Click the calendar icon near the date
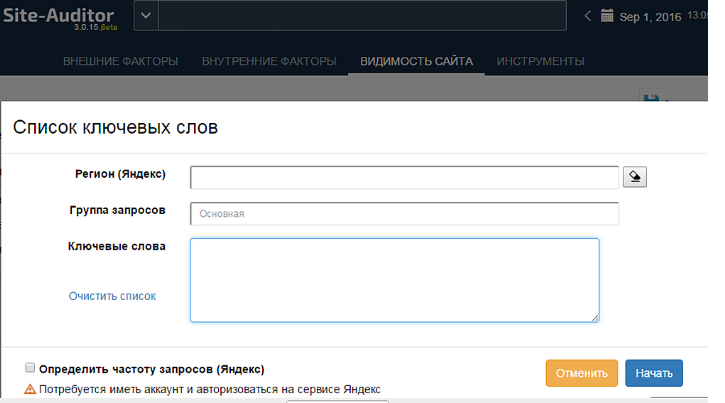 tap(606, 16)
